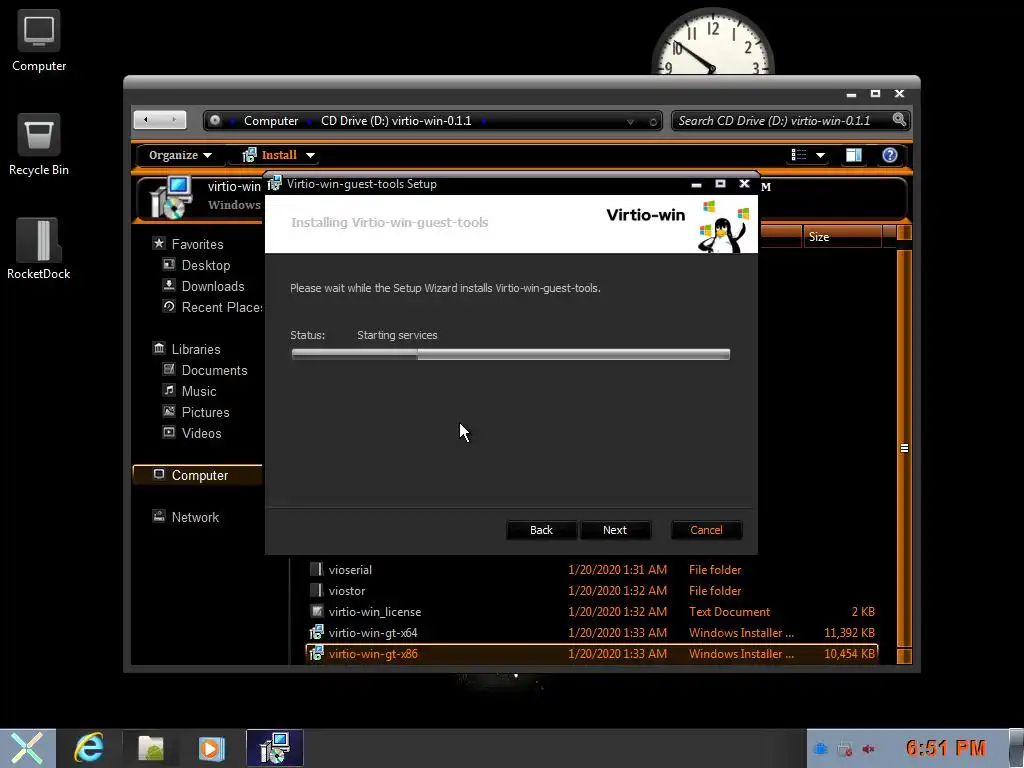Click the Install icon in the Explorer toolbar
Screen dimensions: 1024x768
(x=249, y=155)
